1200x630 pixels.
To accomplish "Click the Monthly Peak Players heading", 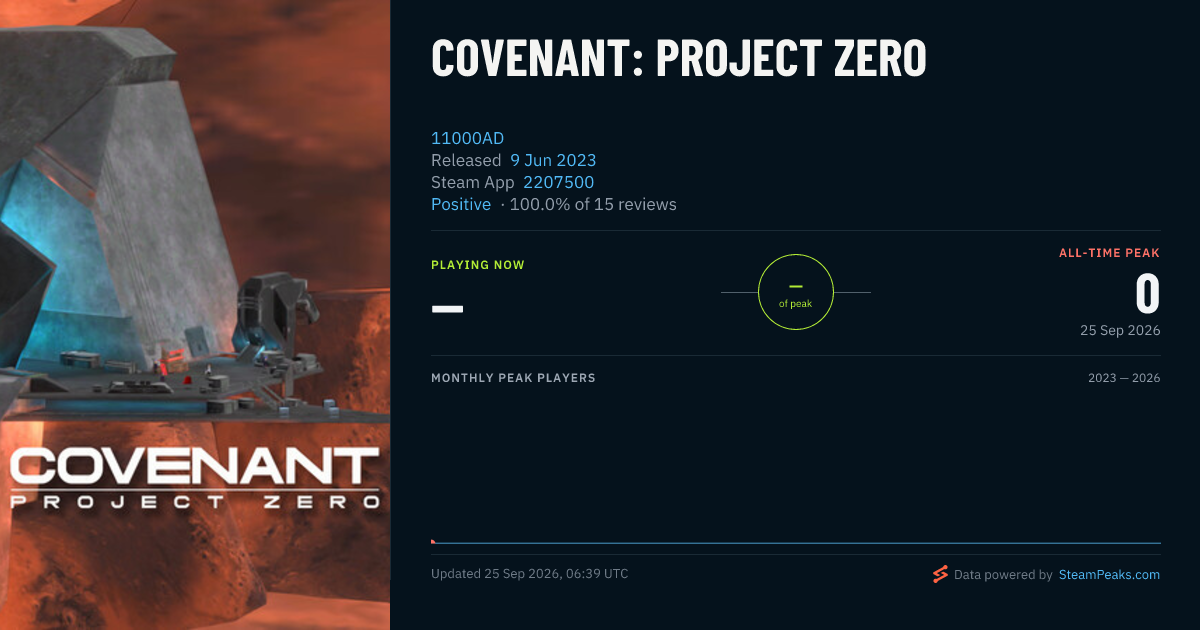I will [x=513, y=378].
